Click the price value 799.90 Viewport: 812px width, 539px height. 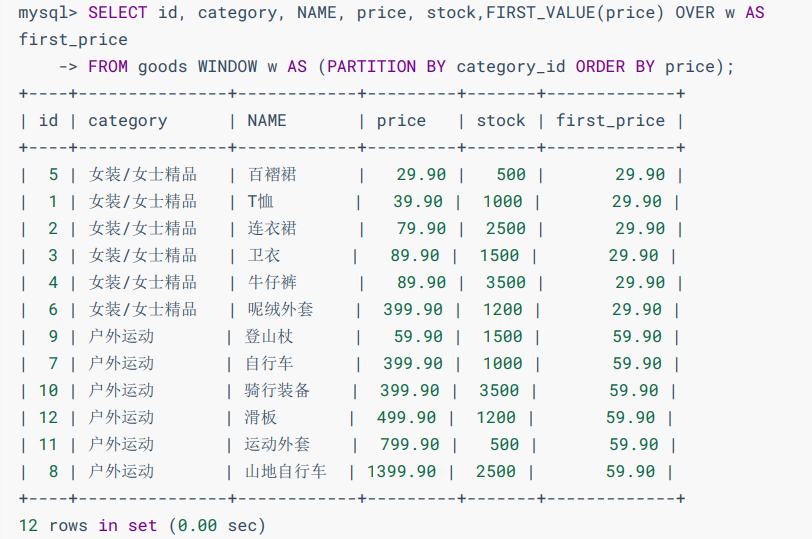pyautogui.click(x=410, y=444)
